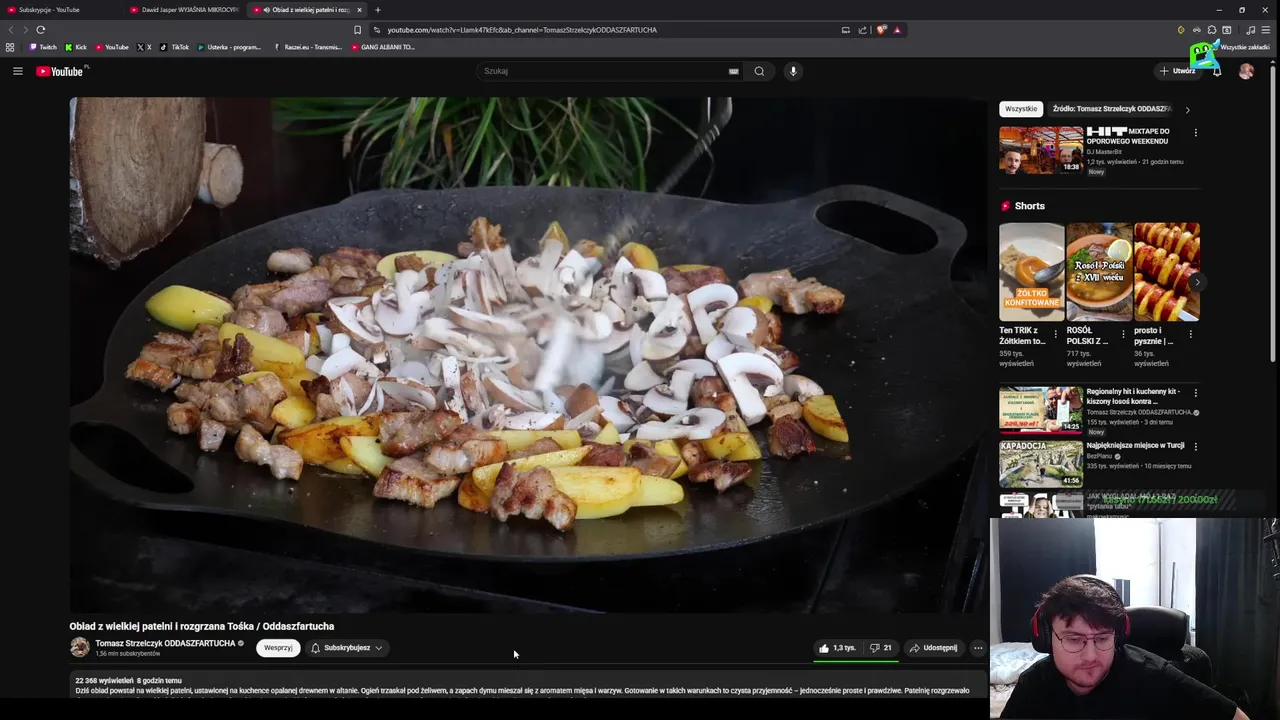1280x720 pixels.
Task: Open YouTube notifications bell
Action: click(x=1217, y=71)
